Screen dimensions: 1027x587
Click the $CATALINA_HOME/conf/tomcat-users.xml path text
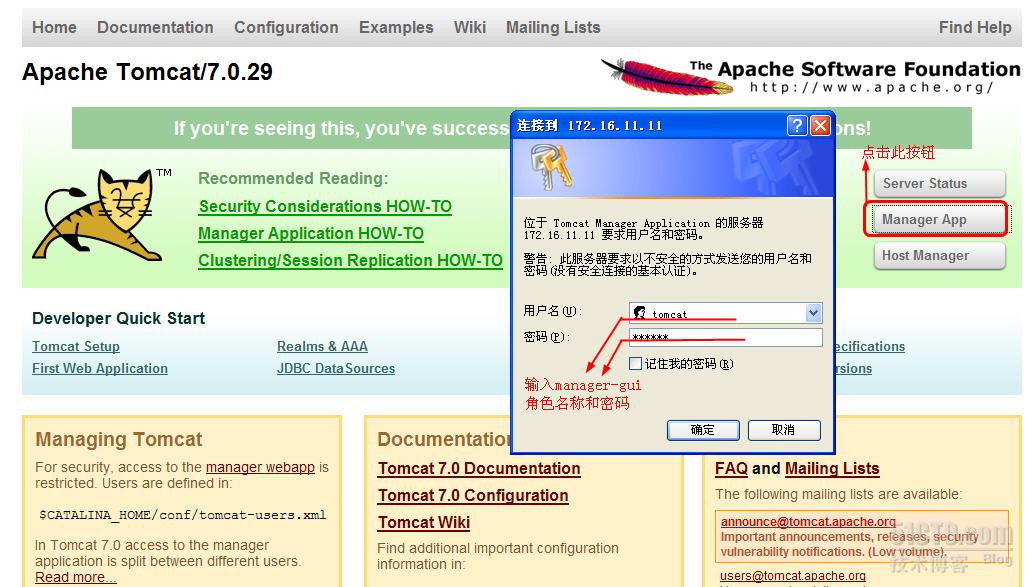coord(183,515)
